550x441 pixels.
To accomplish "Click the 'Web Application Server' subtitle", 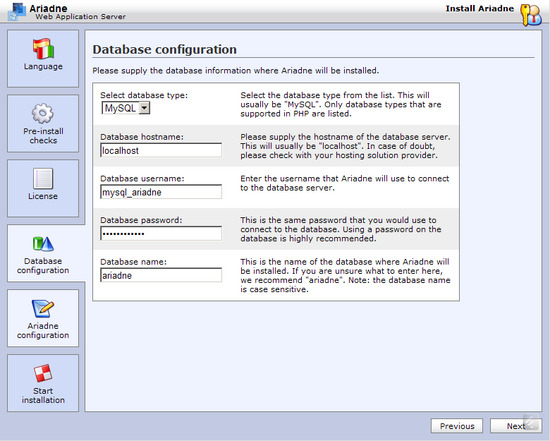I will tap(80, 16).
